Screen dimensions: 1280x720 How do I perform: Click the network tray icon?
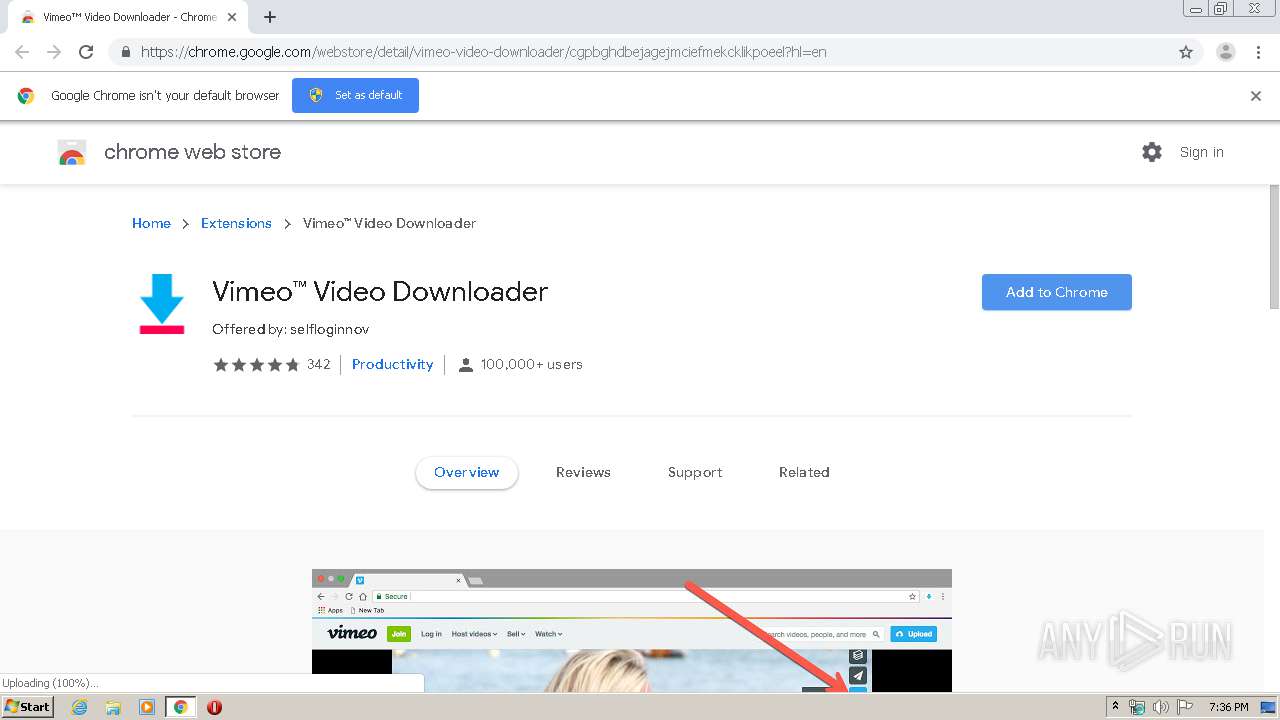pyautogui.click(x=1137, y=707)
